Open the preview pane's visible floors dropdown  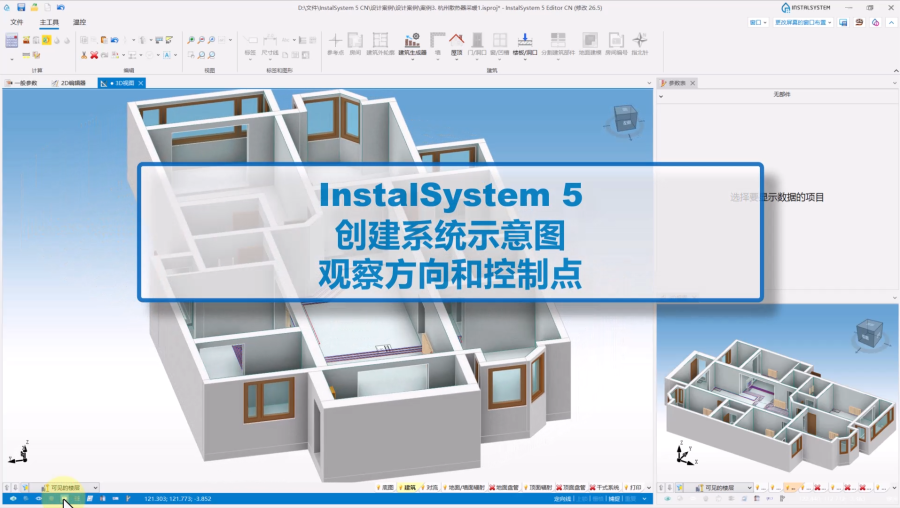720,487
